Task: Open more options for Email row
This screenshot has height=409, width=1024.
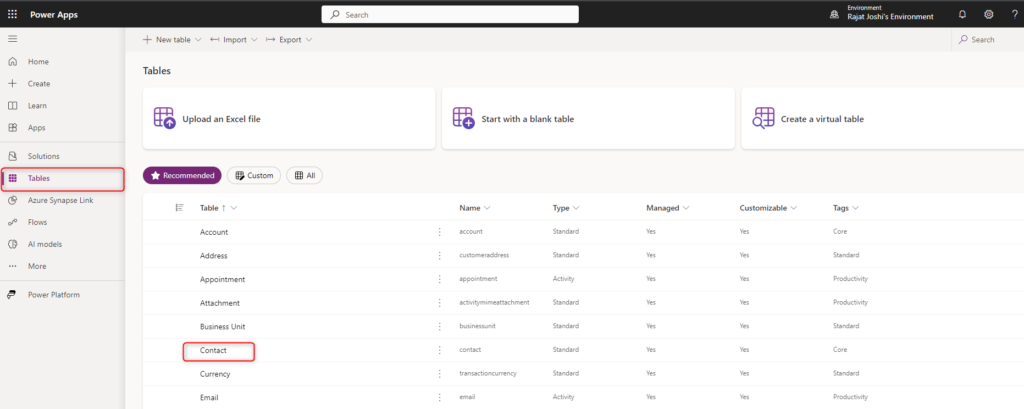Action: [440, 397]
